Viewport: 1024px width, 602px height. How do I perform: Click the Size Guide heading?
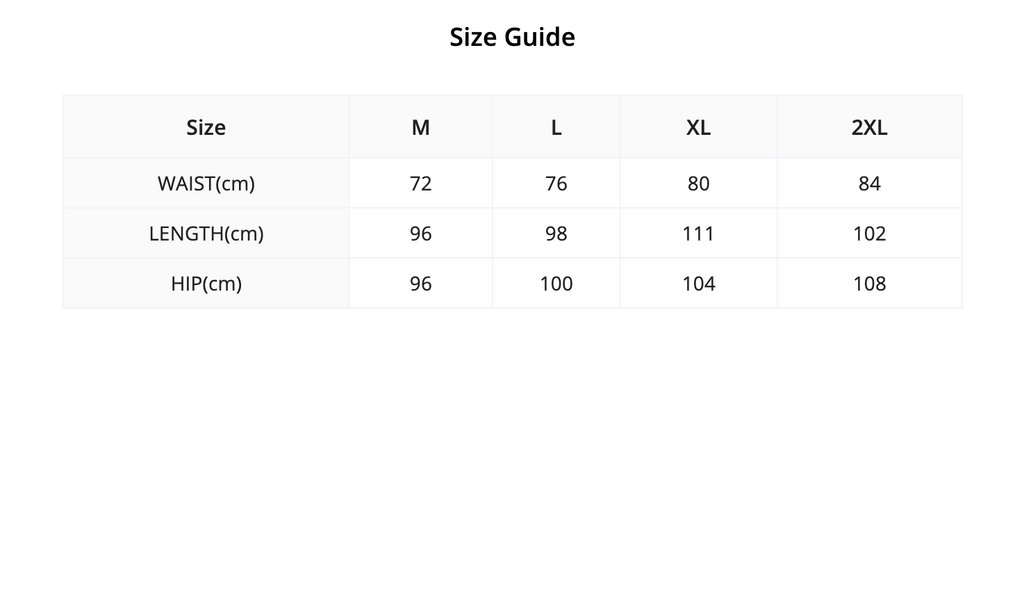(512, 37)
